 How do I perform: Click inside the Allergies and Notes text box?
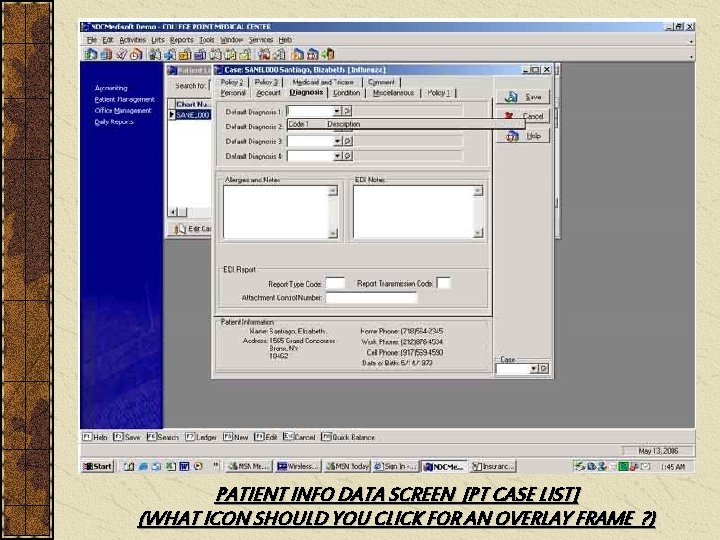pyautogui.click(x=276, y=212)
